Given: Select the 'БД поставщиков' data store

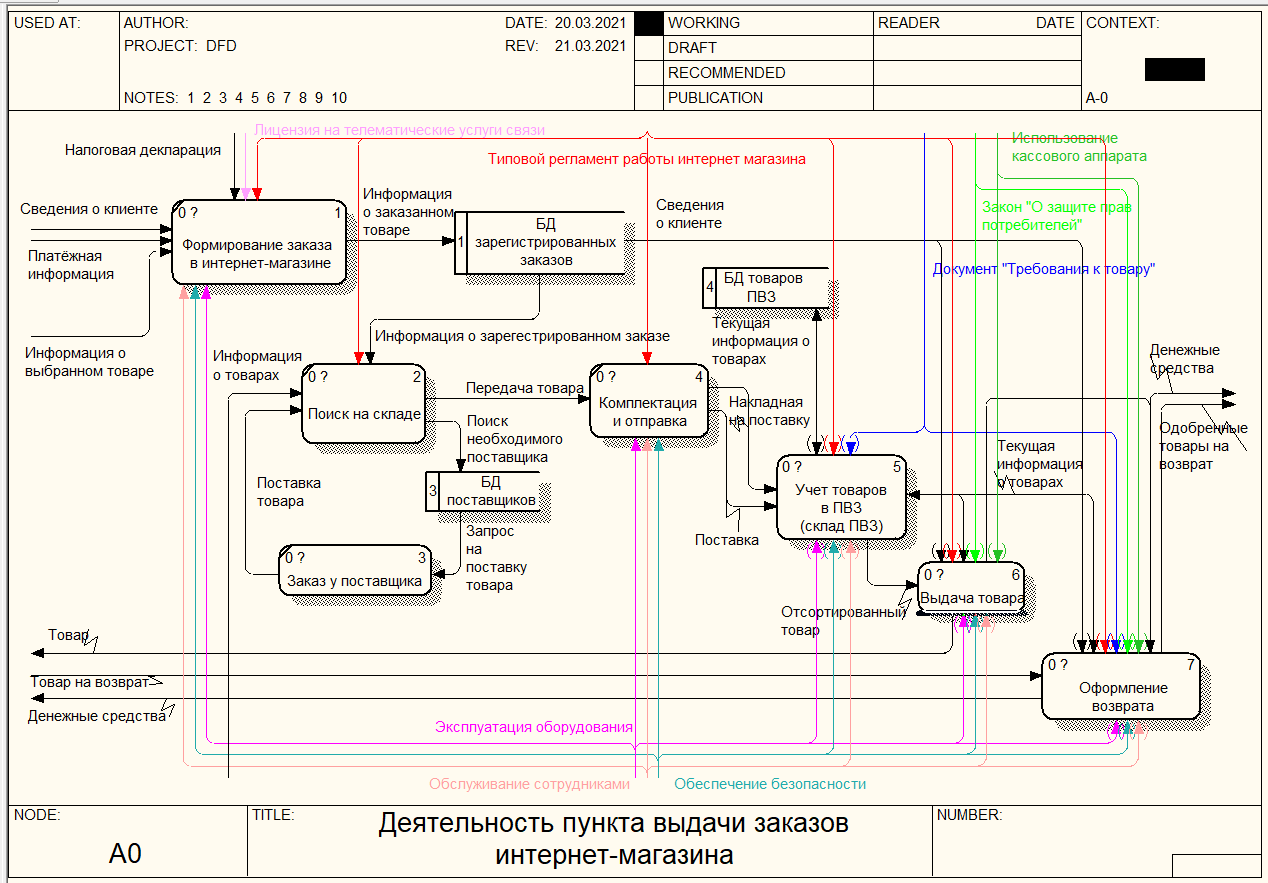Looking at the screenshot, I should 490,491.
